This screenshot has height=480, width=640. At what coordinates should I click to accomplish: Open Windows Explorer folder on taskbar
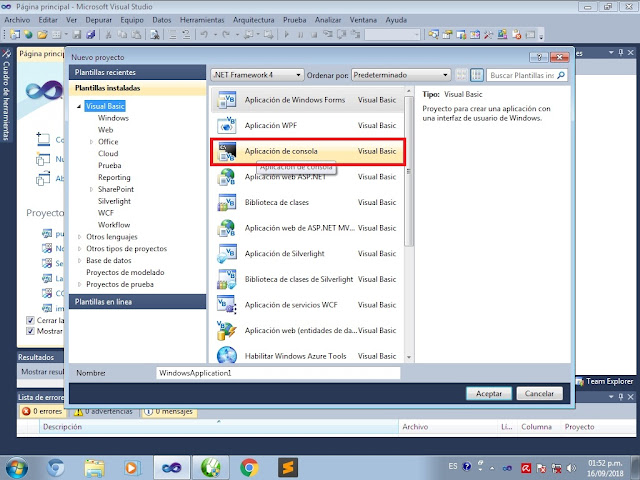pyautogui.click(x=94, y=468)
